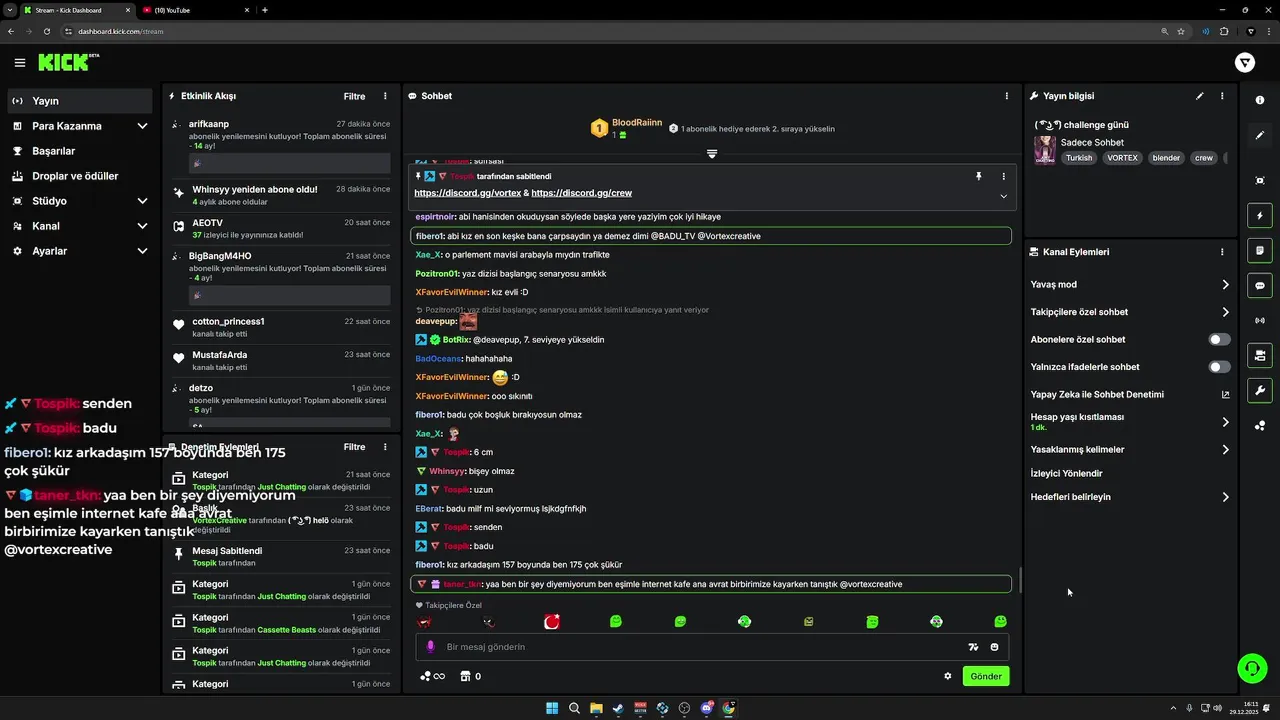Screen dimensions: 1280x720
Task: Switch to the YouTube browser tab
Action: [195, 10]
